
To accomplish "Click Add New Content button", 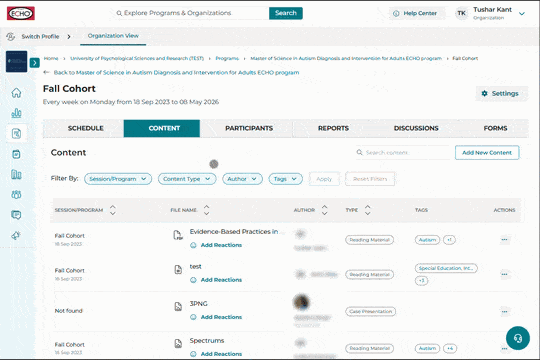I will click(487, 153).
